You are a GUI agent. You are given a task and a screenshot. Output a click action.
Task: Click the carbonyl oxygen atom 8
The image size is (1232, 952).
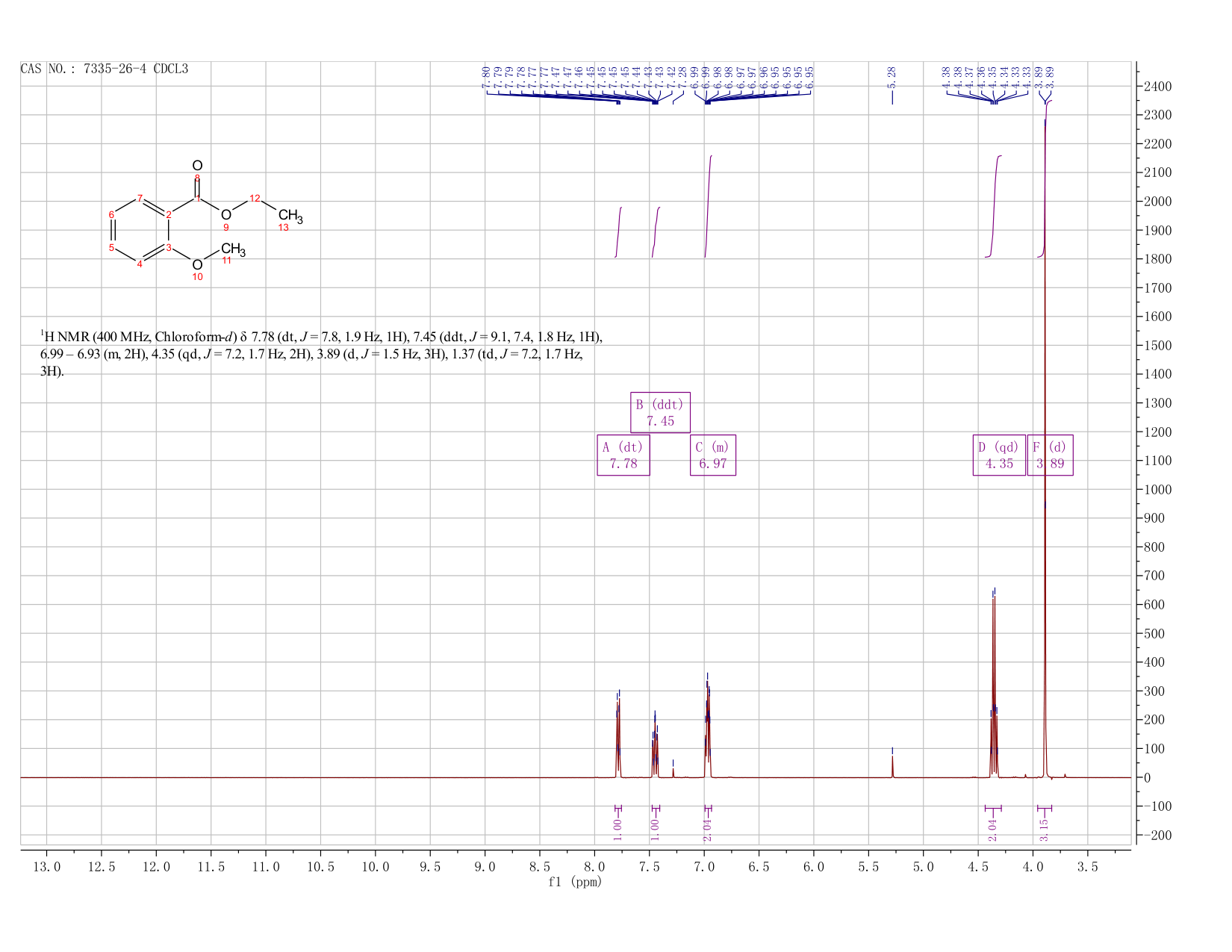click(197, 166)
